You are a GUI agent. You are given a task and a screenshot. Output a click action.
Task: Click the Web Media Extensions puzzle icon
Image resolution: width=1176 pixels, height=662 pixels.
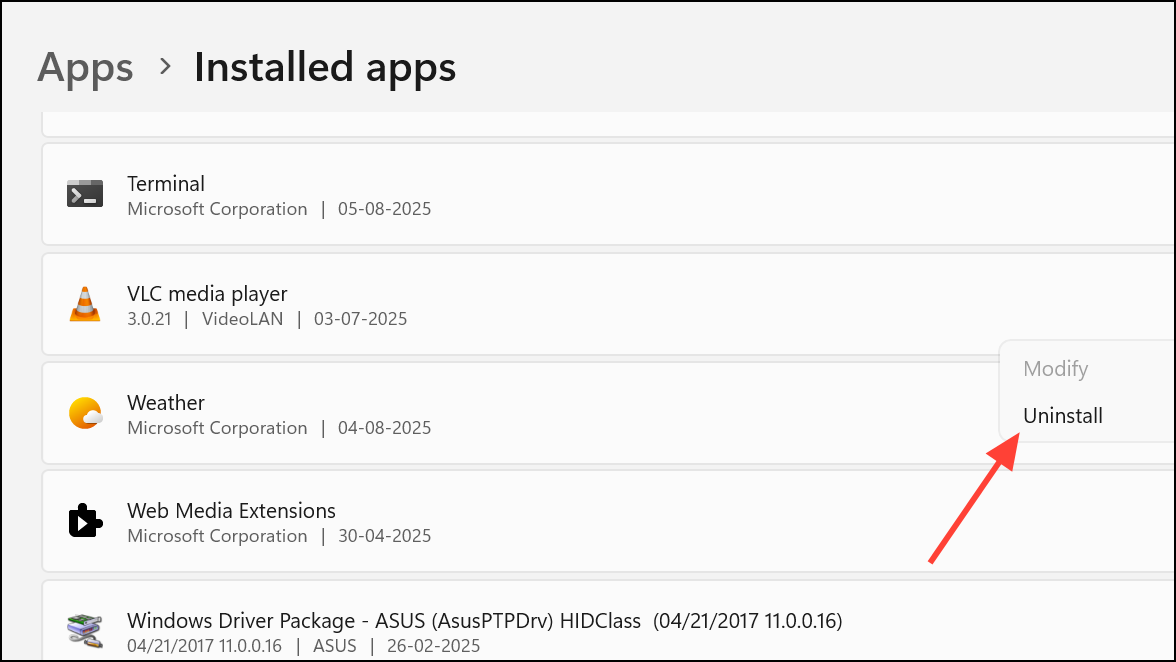[85, 521]
